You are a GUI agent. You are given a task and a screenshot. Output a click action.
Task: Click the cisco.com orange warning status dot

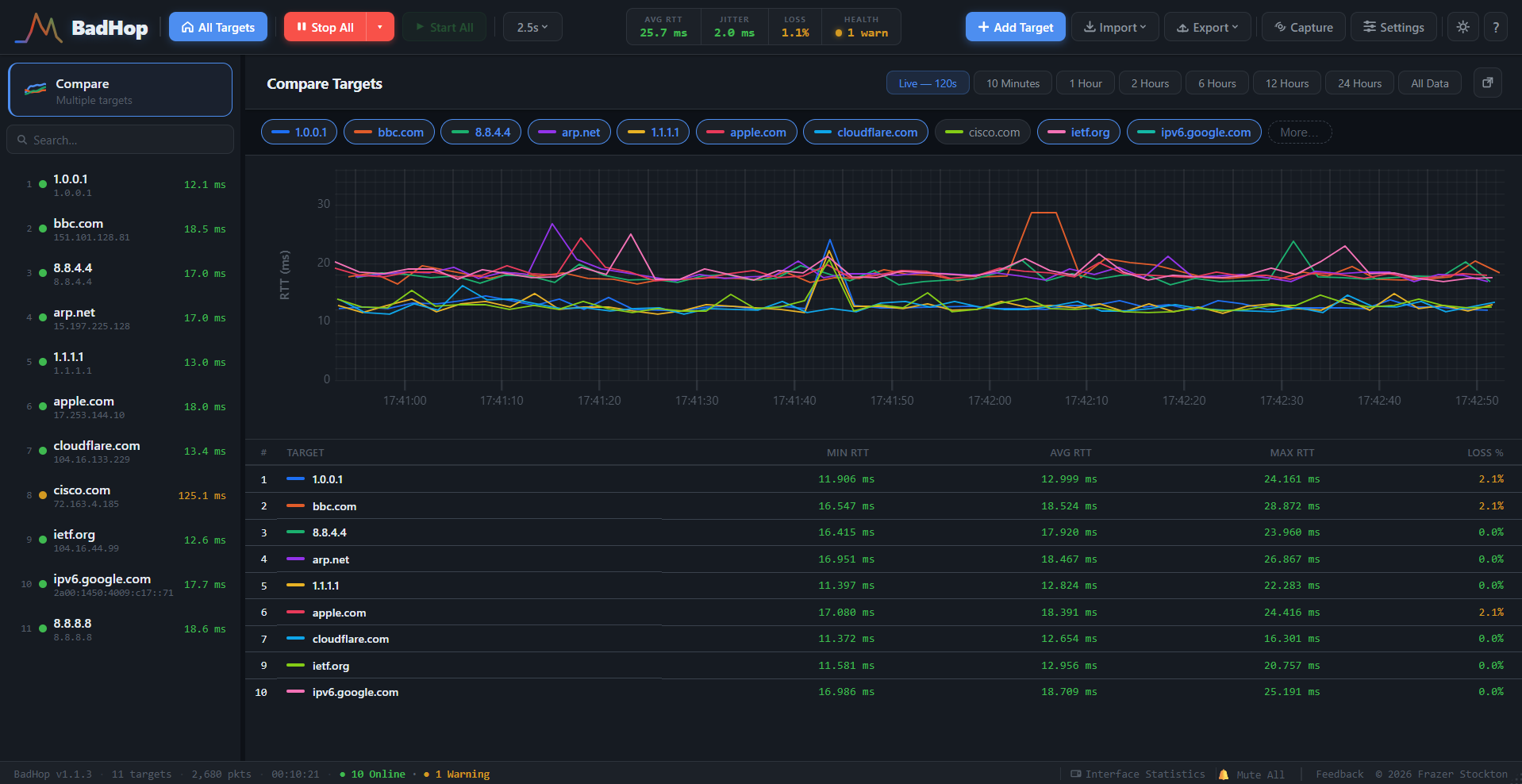coord(43,495)
